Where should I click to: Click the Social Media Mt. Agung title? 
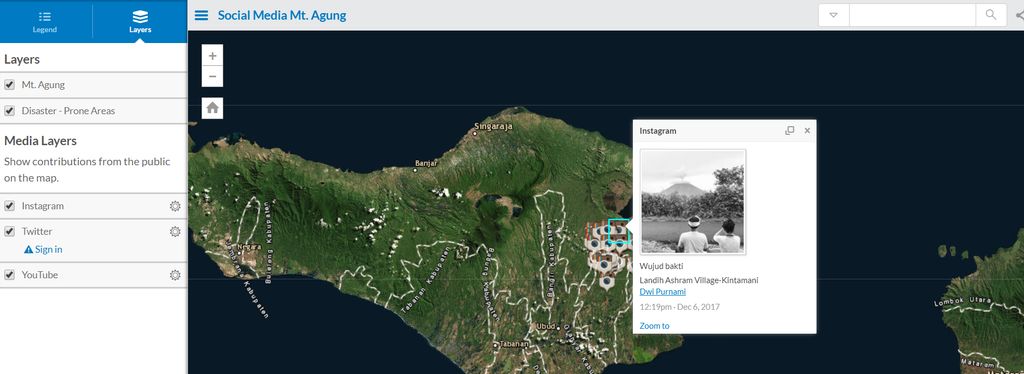click(282, 15)
